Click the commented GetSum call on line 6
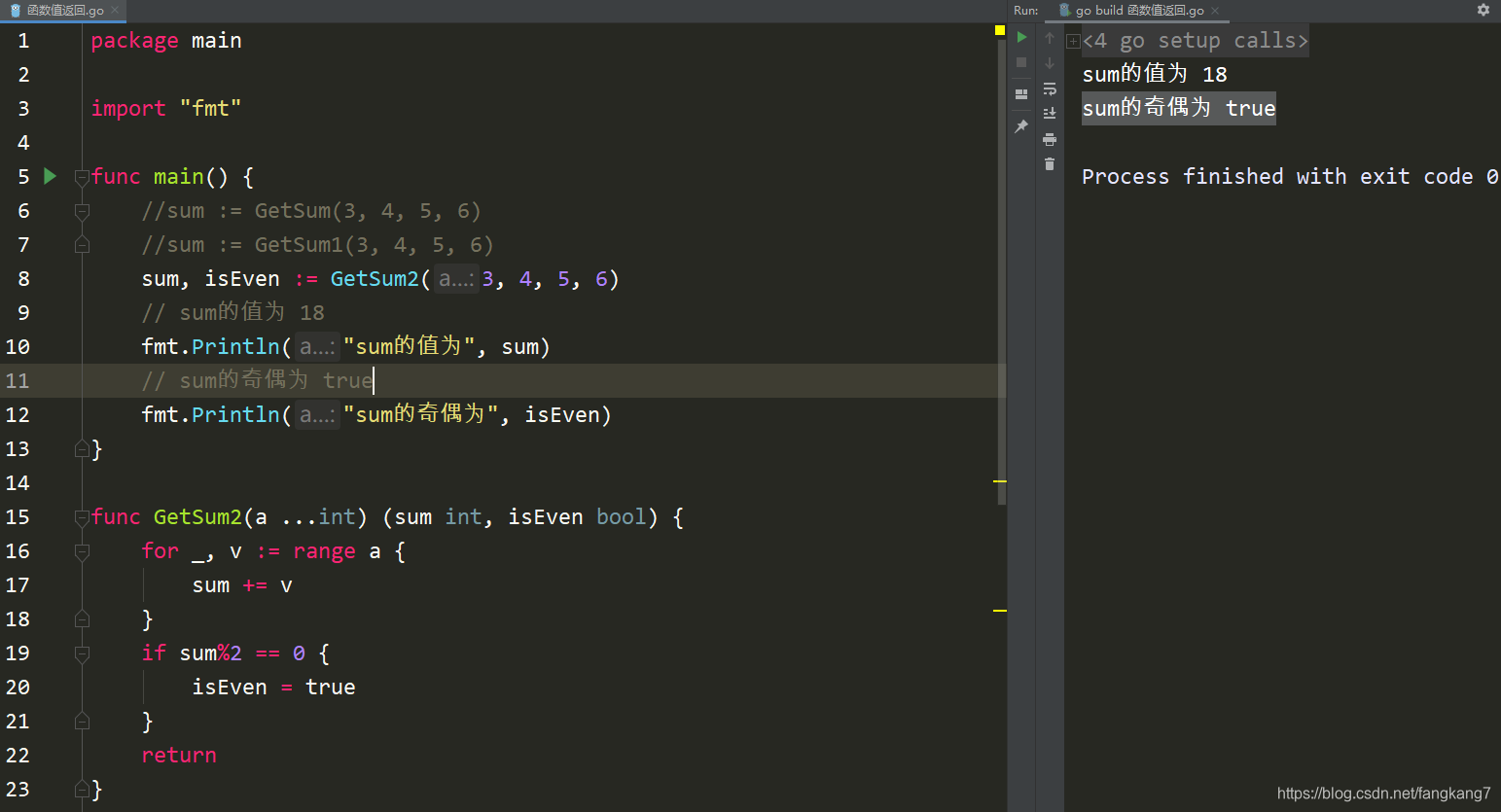Screen dimensions: 1501x812 point(311,211)
